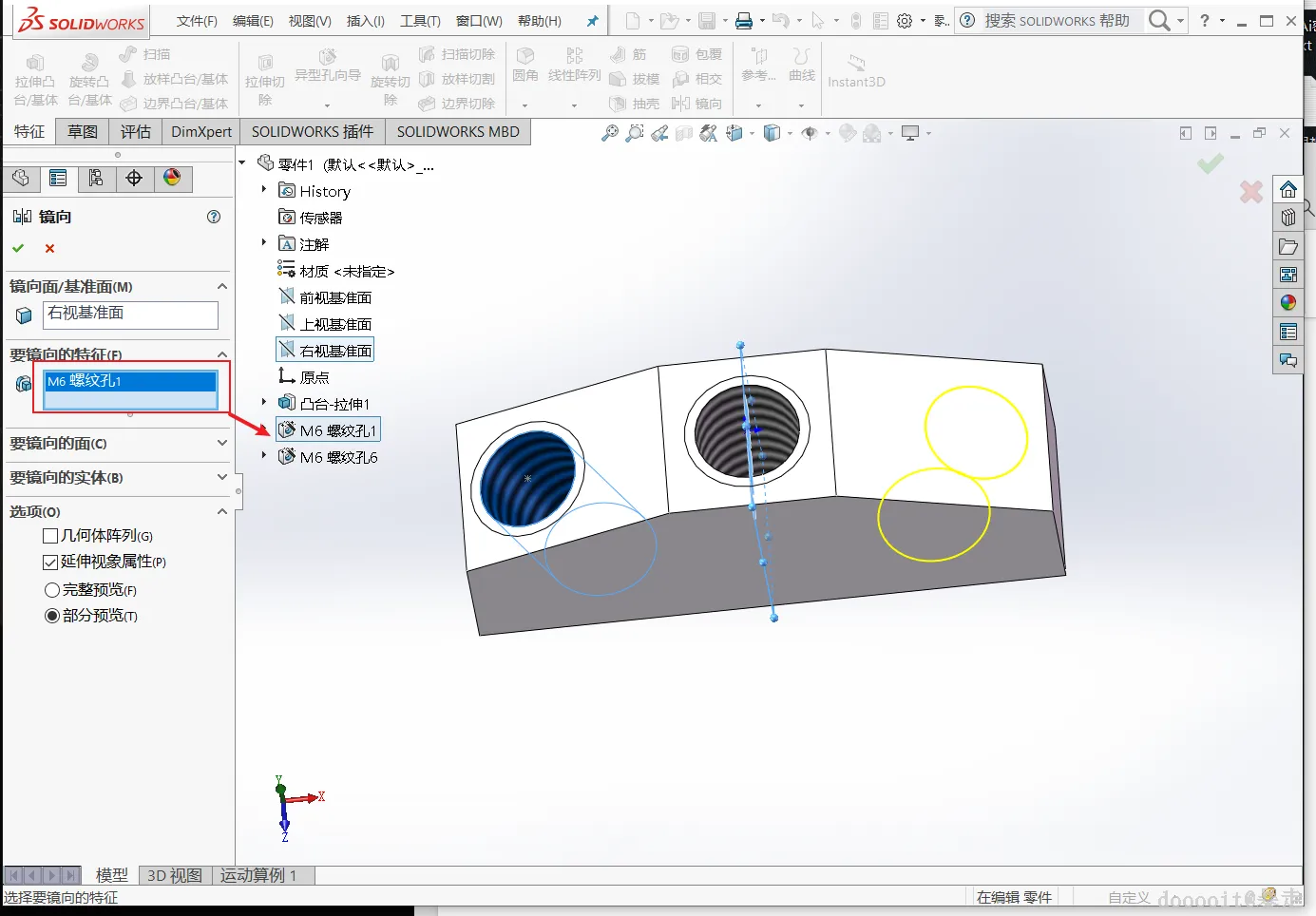
Task: Open the DisplayManager color ball tab icon
Action: click(x=172, y=179)
